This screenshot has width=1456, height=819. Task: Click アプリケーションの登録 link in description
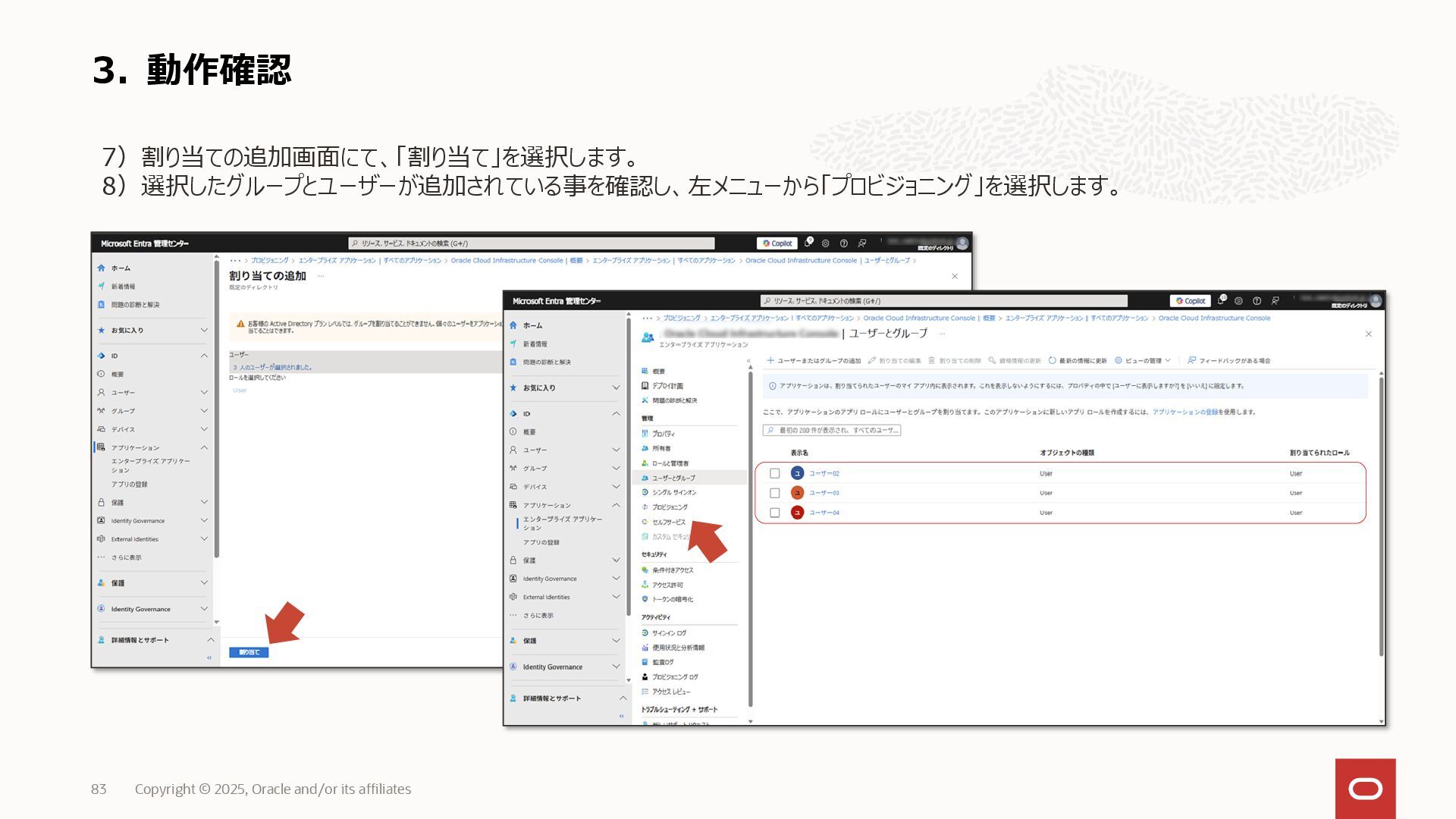tap(1185, 412)
